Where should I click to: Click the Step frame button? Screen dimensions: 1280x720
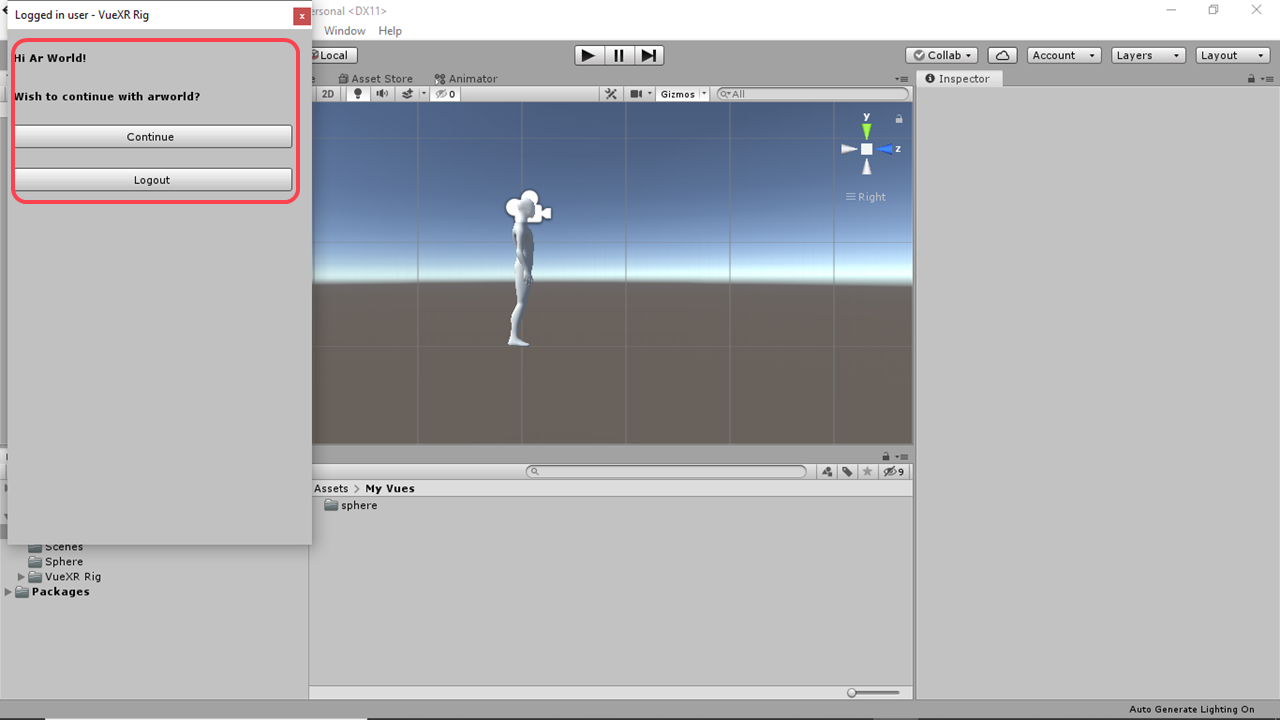649,56
